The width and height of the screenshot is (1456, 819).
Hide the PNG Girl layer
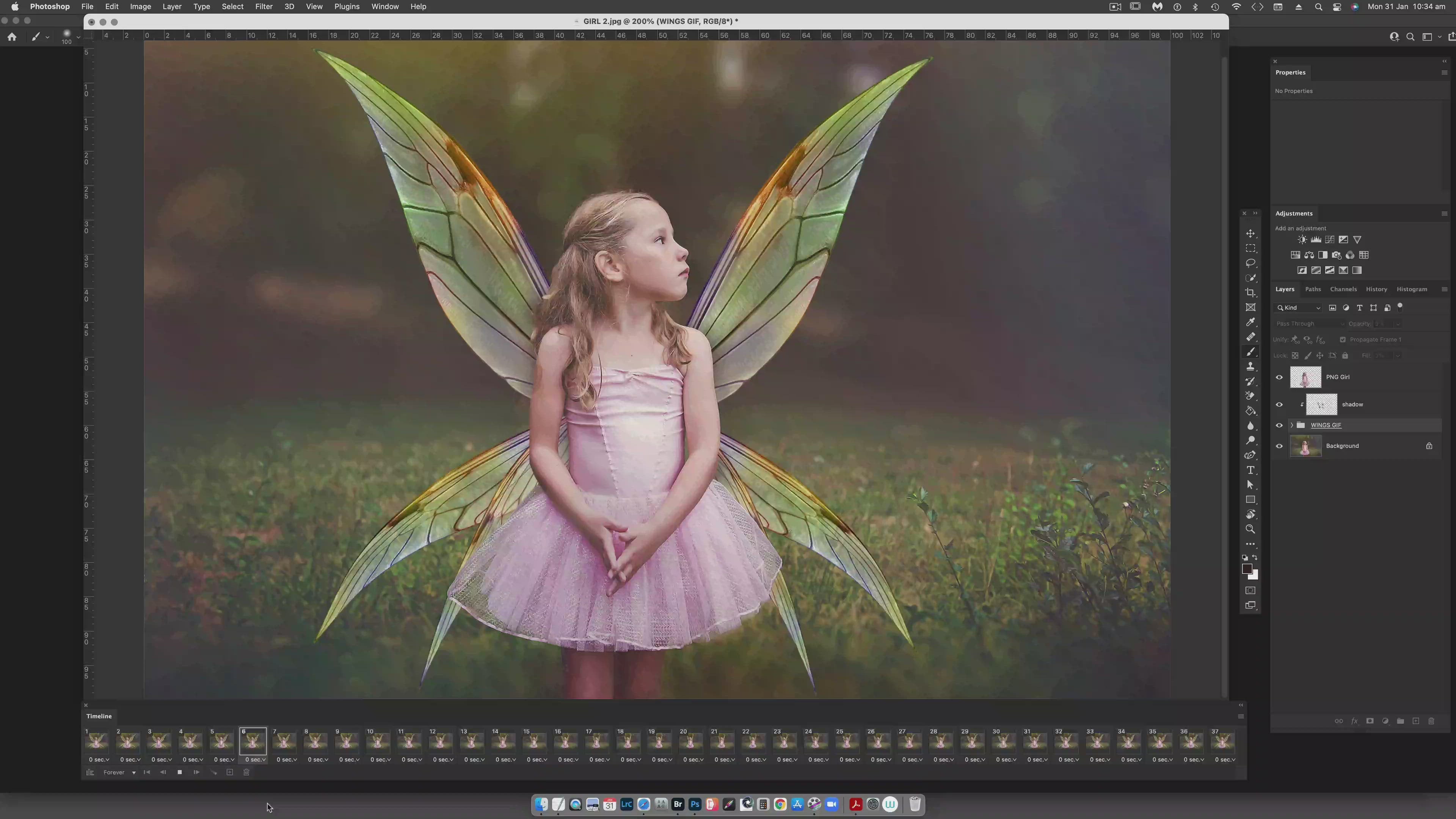(1279, 377)
